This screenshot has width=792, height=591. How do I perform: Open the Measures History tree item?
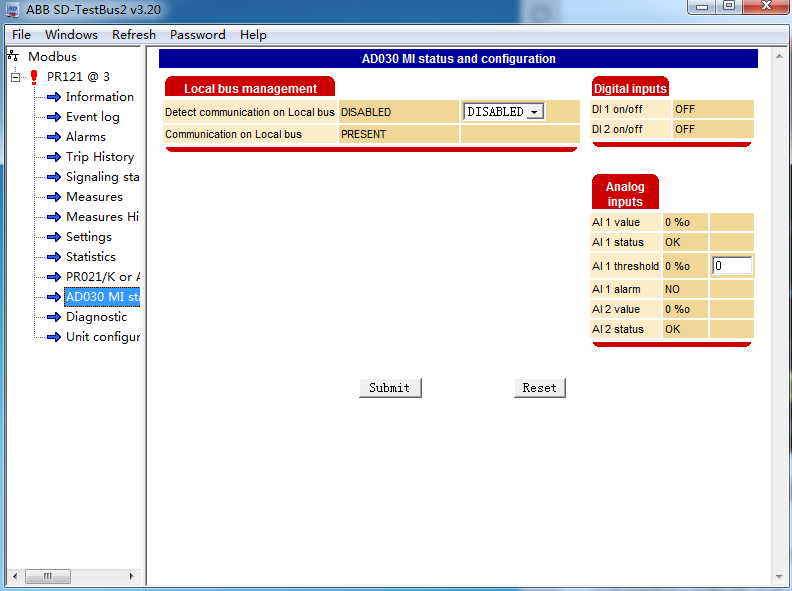pyautogui.click(x=103, y=217)
